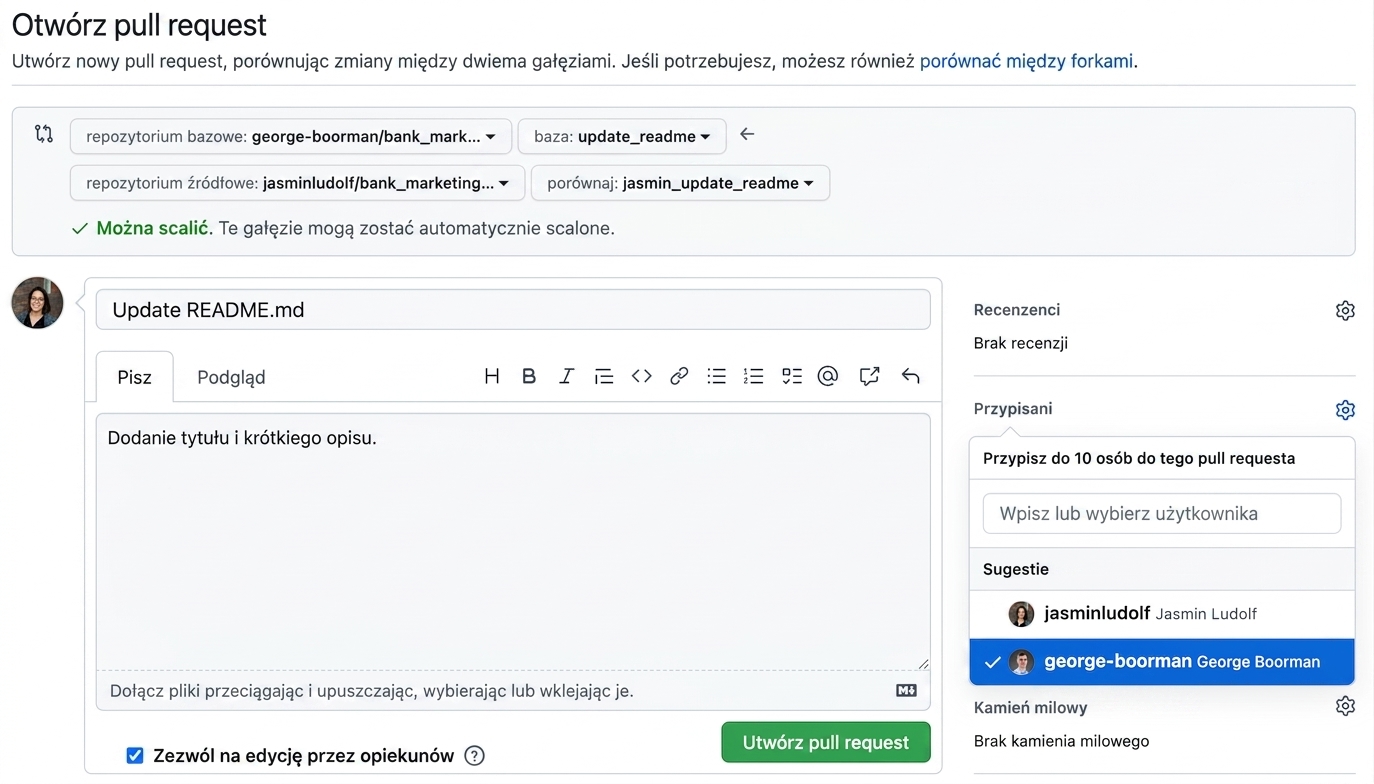Click the Brak recenzji text
1374x784 pixels.
coord(1021,343)
